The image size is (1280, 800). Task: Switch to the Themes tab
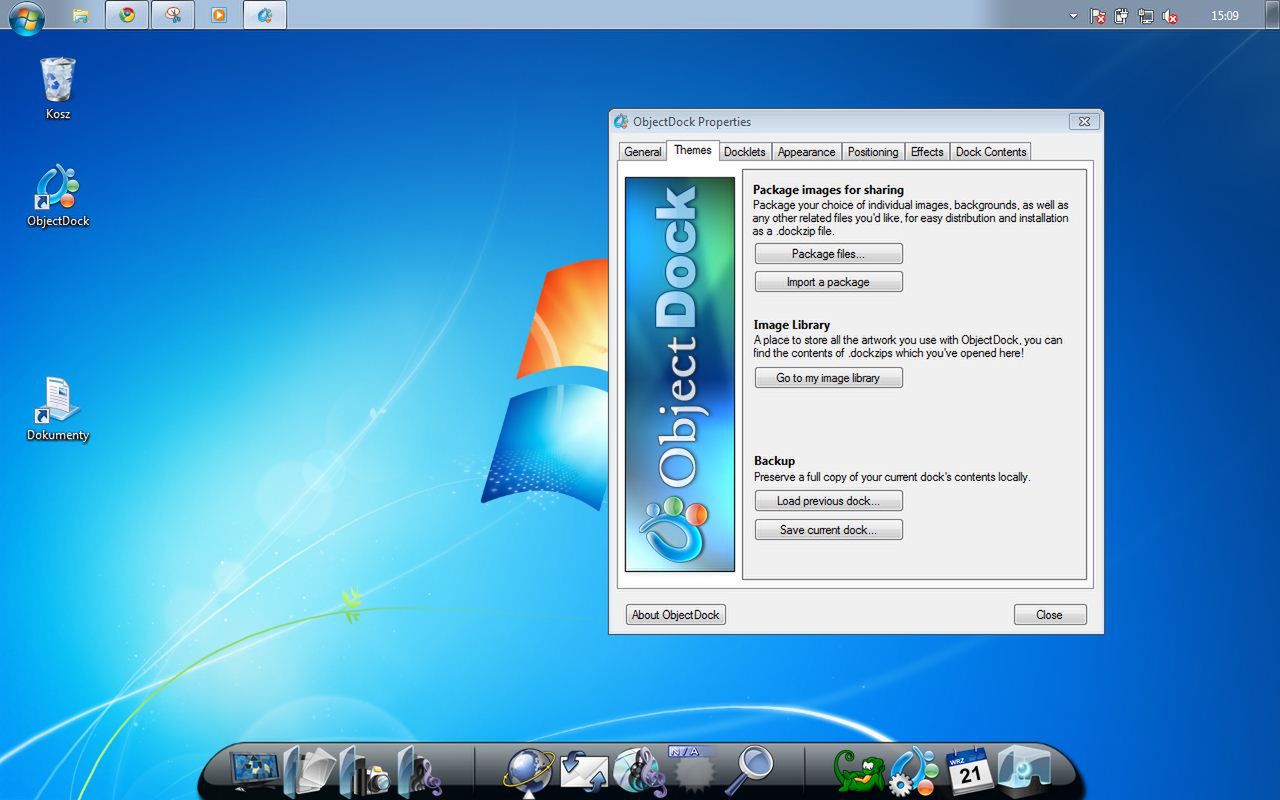click(x=692, y=150)
